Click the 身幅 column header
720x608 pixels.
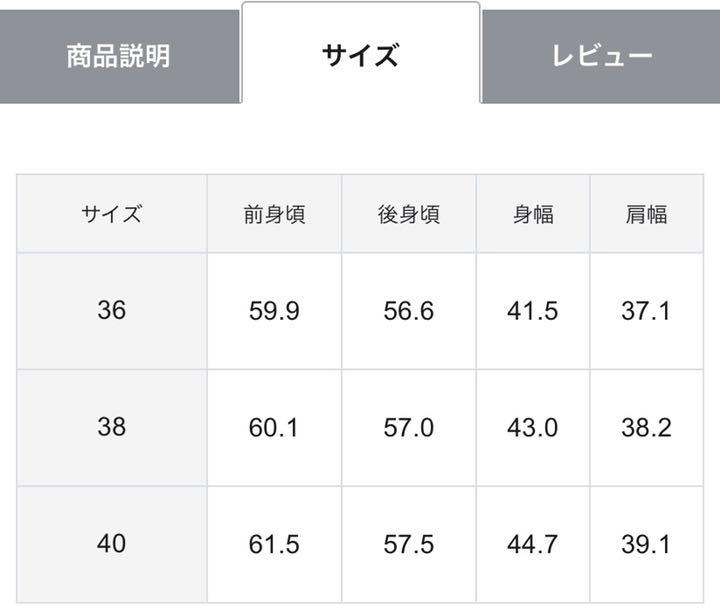pos(533,214)
